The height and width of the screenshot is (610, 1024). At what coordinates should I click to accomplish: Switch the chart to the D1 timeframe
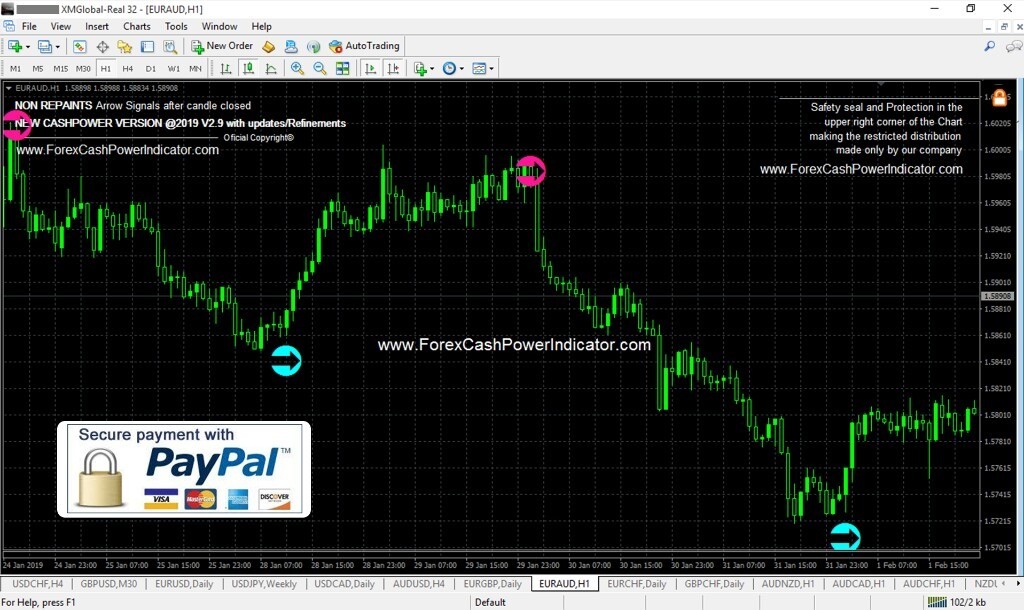coord(151,69)
